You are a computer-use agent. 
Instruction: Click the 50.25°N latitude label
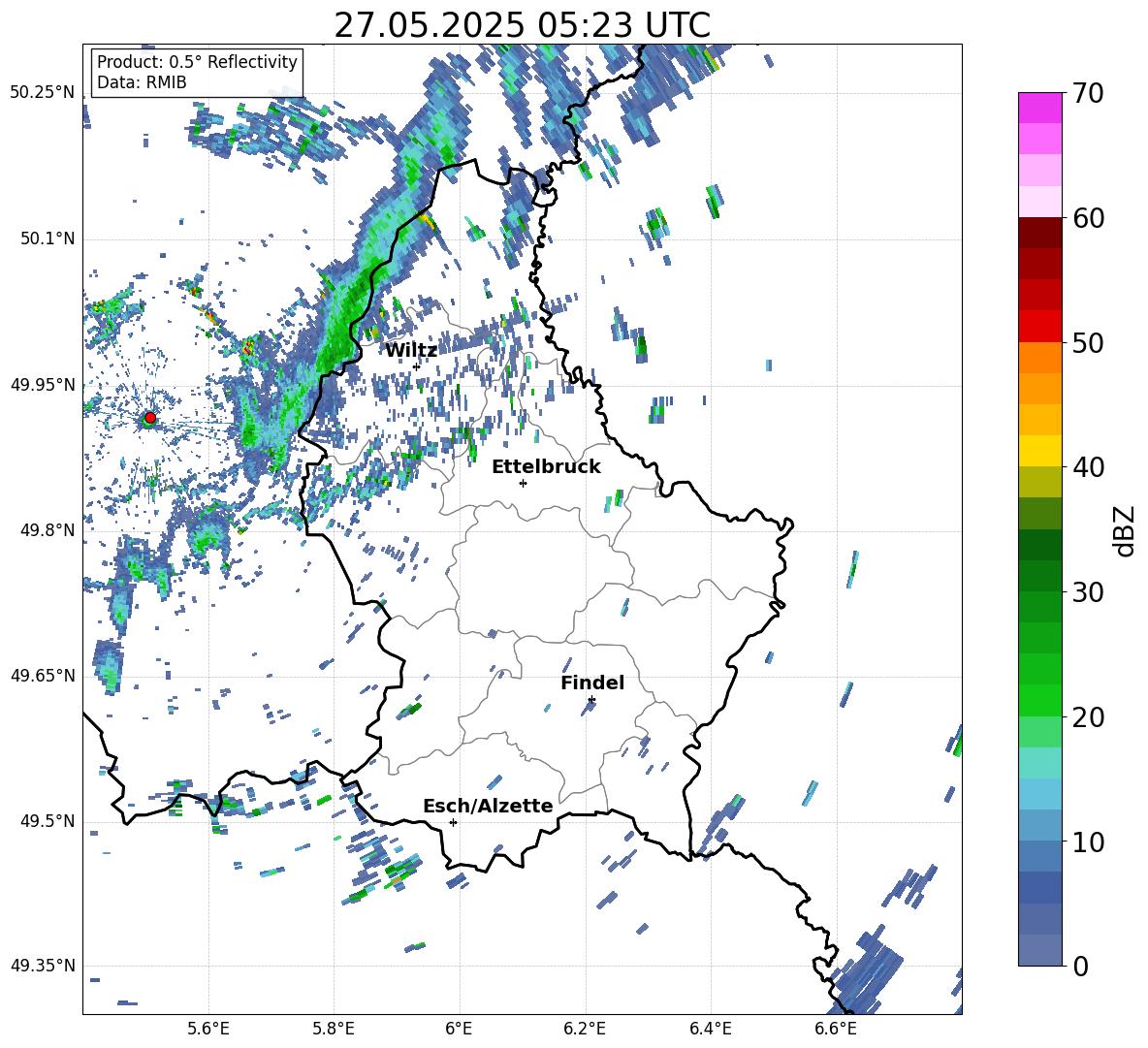point(43,93)
